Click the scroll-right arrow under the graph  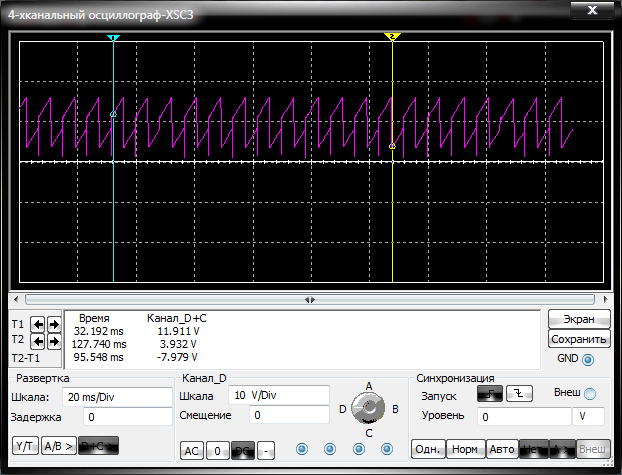pos(605,299)
